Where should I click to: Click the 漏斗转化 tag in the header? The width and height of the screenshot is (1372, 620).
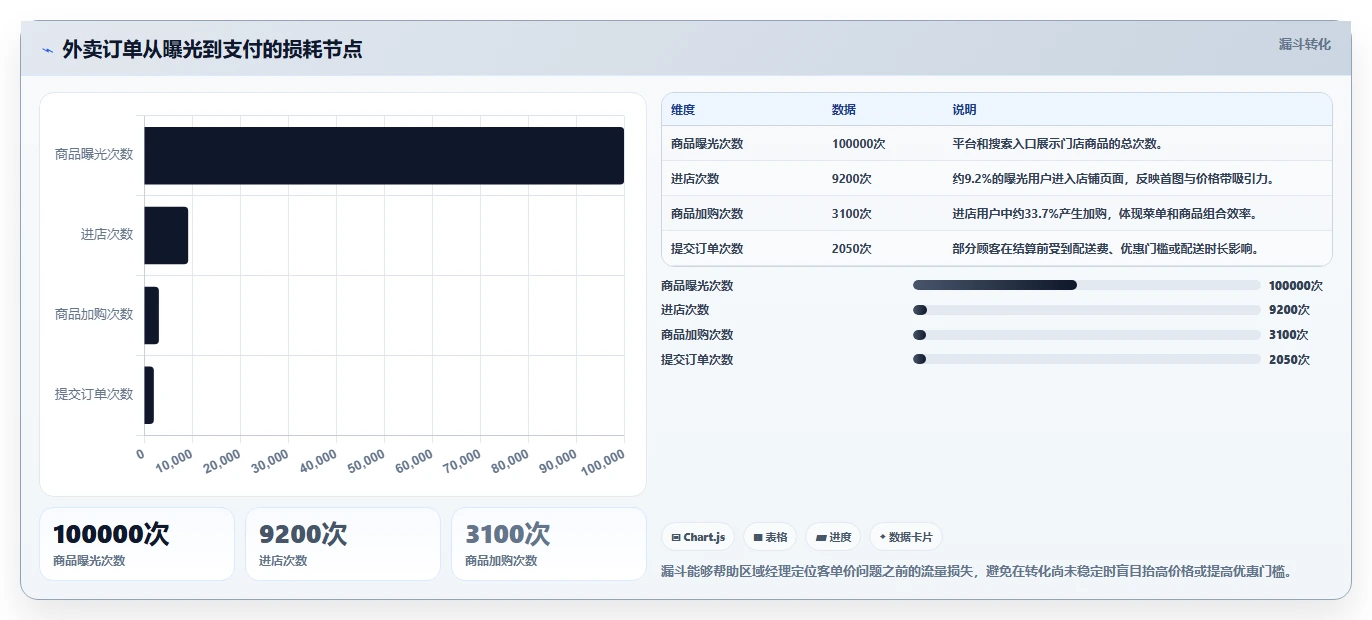point(1305,45)
